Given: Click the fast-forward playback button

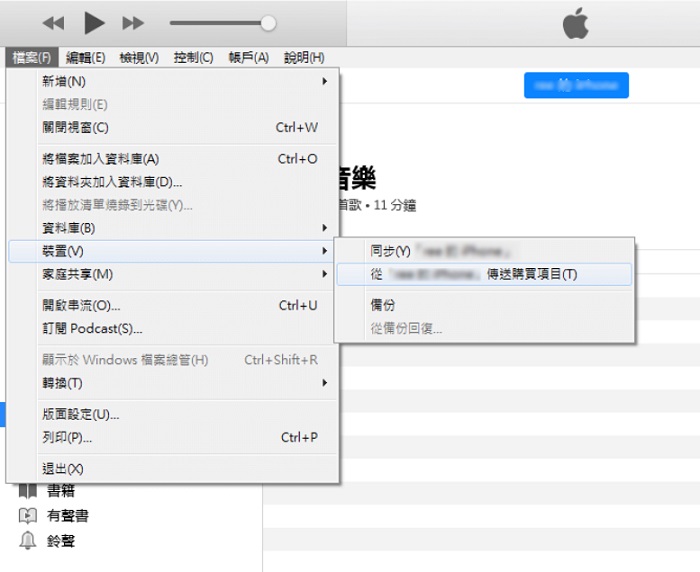Looking at the screenshot, I should click(133, 23).
